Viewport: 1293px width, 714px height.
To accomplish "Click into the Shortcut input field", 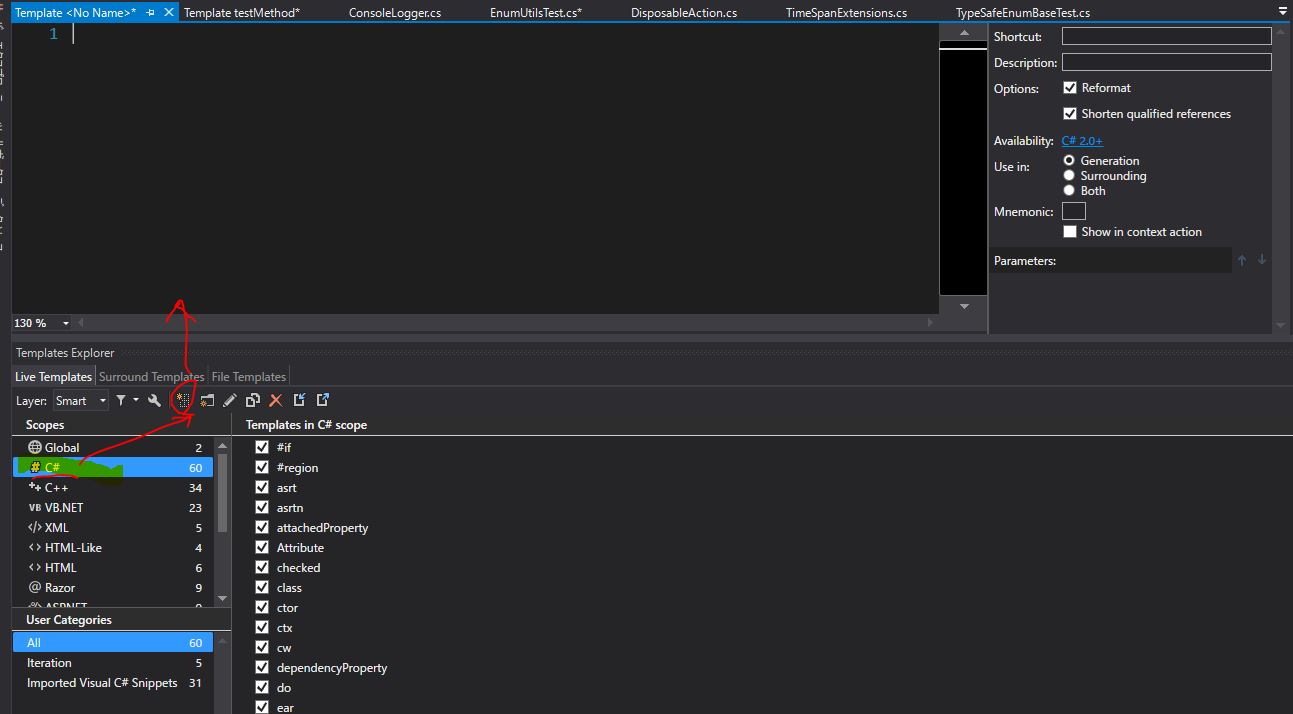I will point(1166,36).
